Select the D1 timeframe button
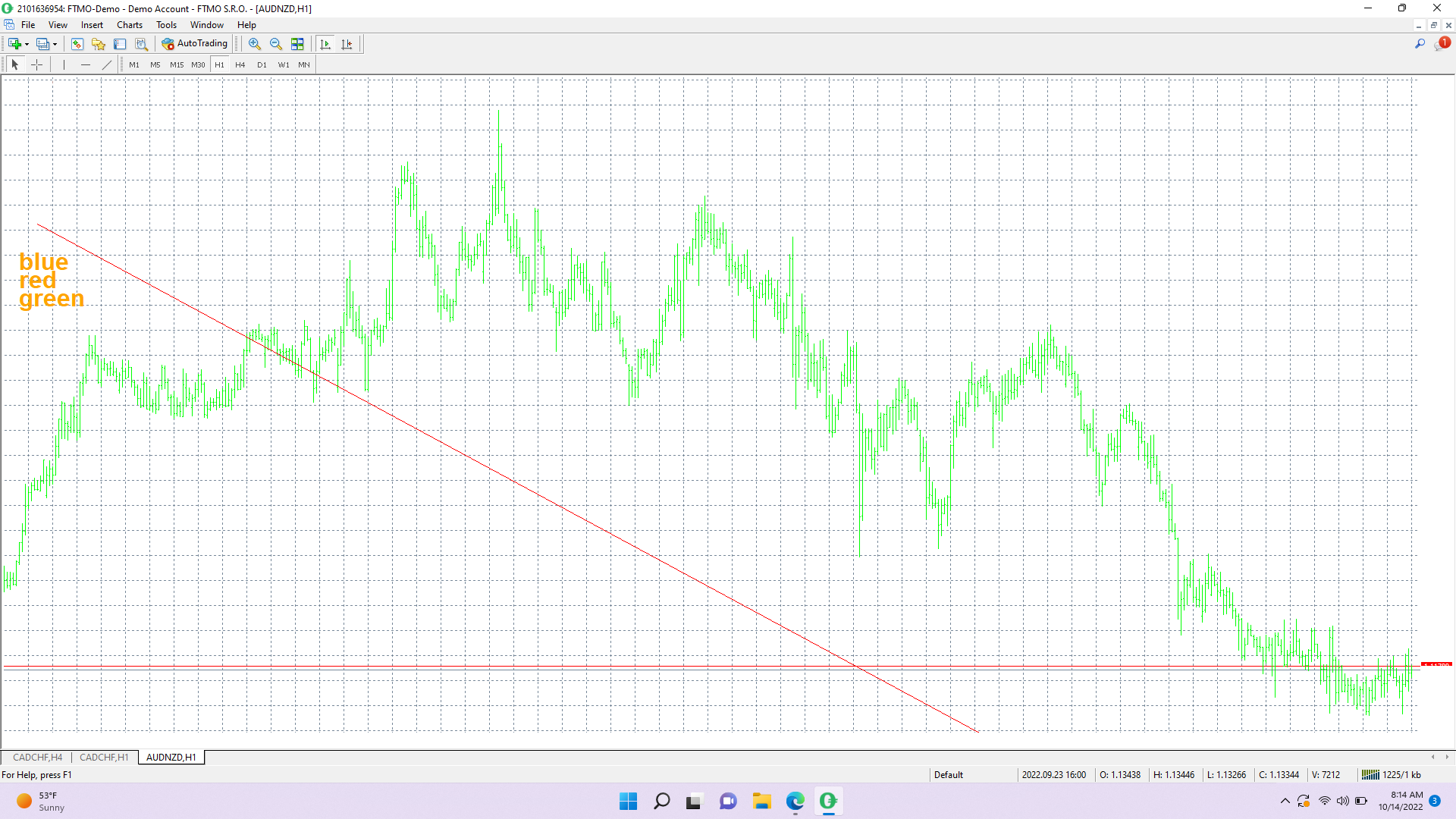 (x=262, y=64)
